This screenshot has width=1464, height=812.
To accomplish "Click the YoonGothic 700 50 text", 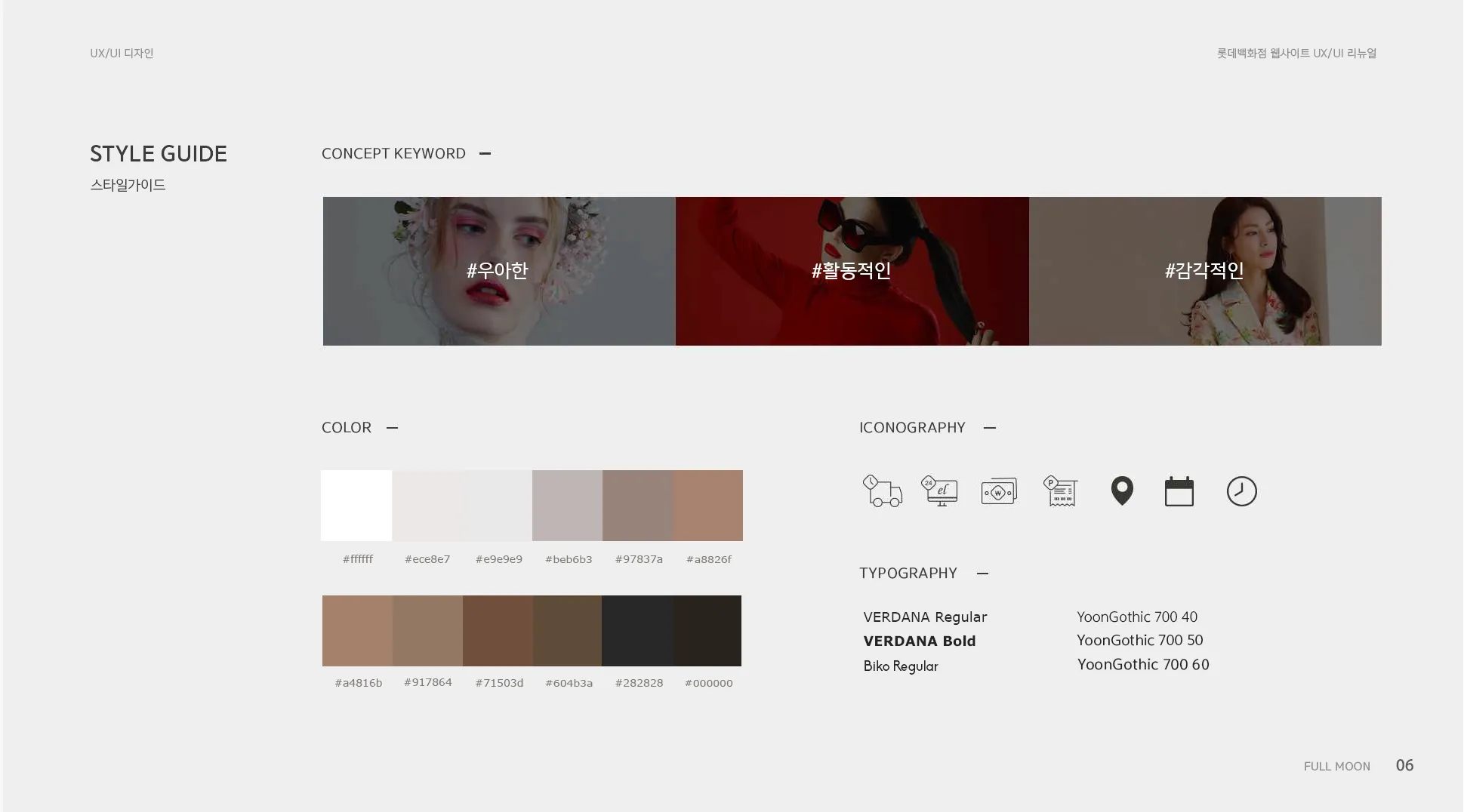I will point(1140,640).
